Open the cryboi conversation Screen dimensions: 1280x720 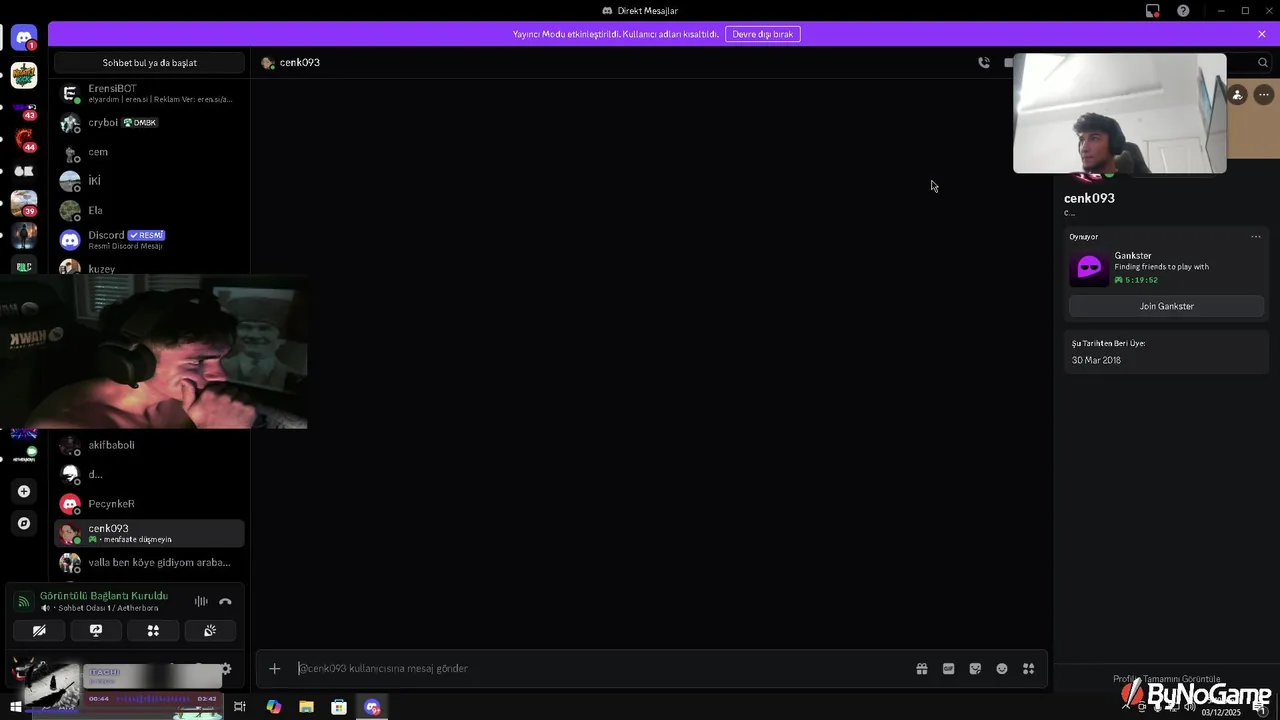tap(149, 123)
